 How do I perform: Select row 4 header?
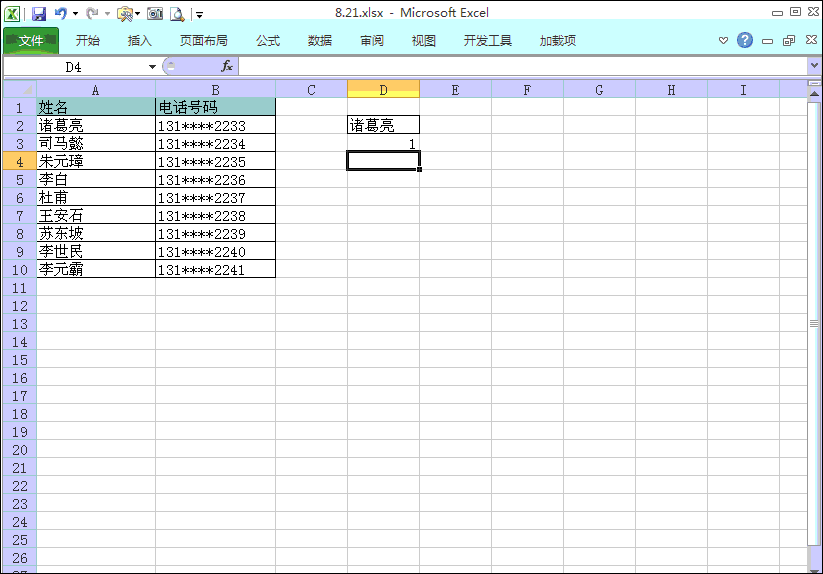[20, 162]
